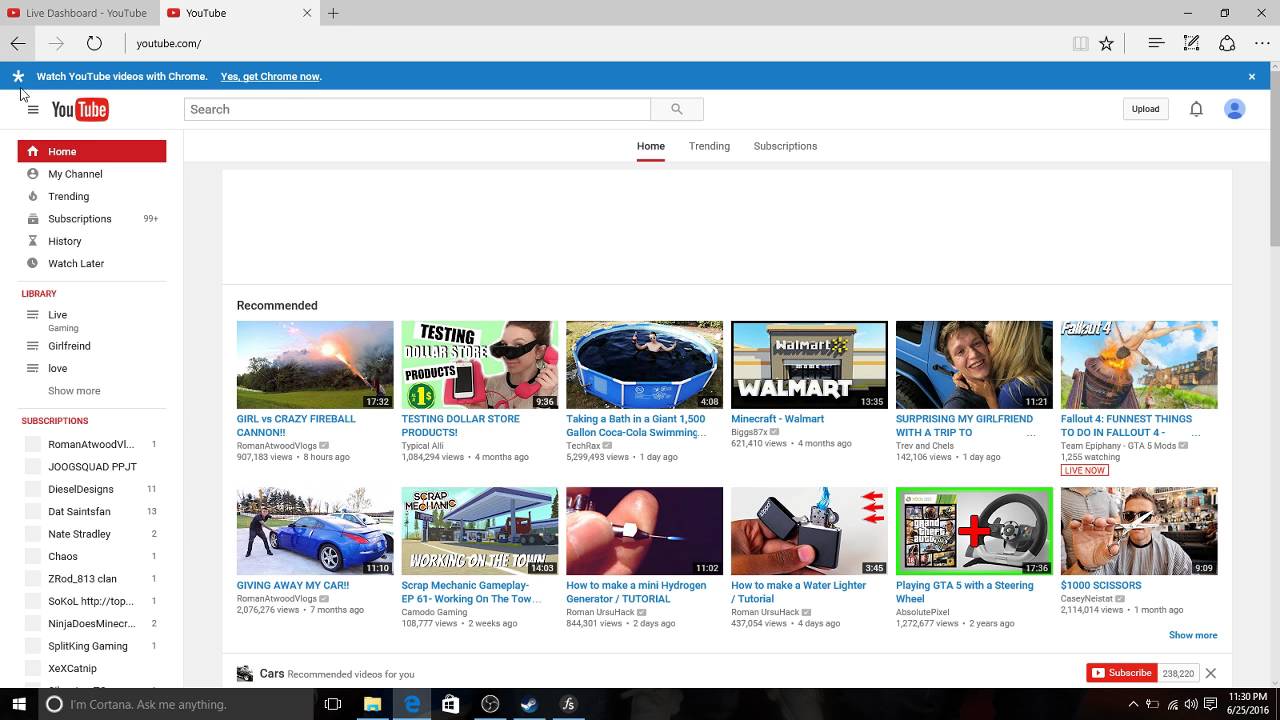Image resolution: width=1280 pixels, height=720 pixels.
Task: Switch to the Trending tab
Action: 709,146
